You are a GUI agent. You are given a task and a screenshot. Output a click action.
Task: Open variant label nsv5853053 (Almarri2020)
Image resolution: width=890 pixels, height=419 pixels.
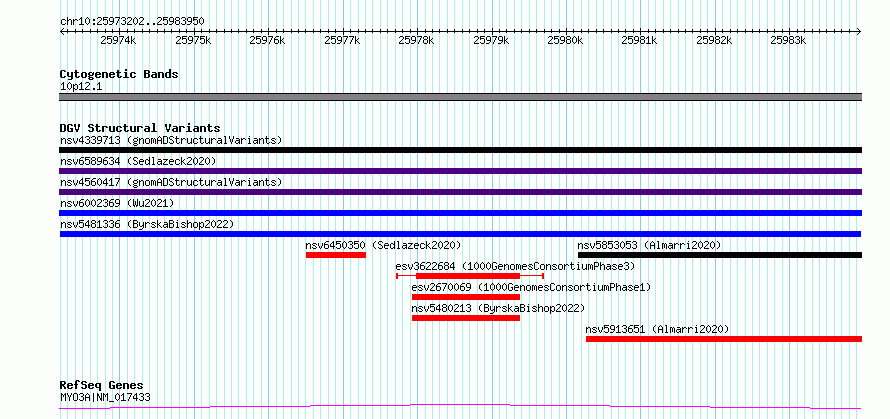(649, 245)
